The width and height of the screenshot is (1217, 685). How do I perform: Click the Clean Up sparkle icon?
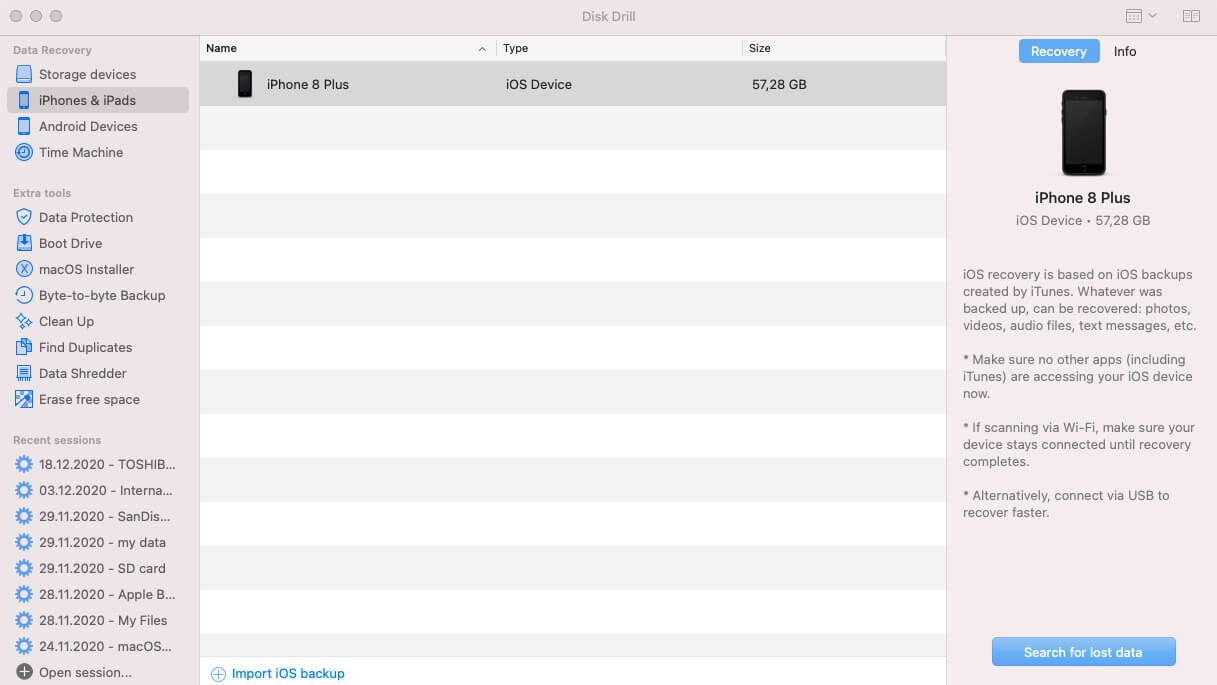click(24, 321)
